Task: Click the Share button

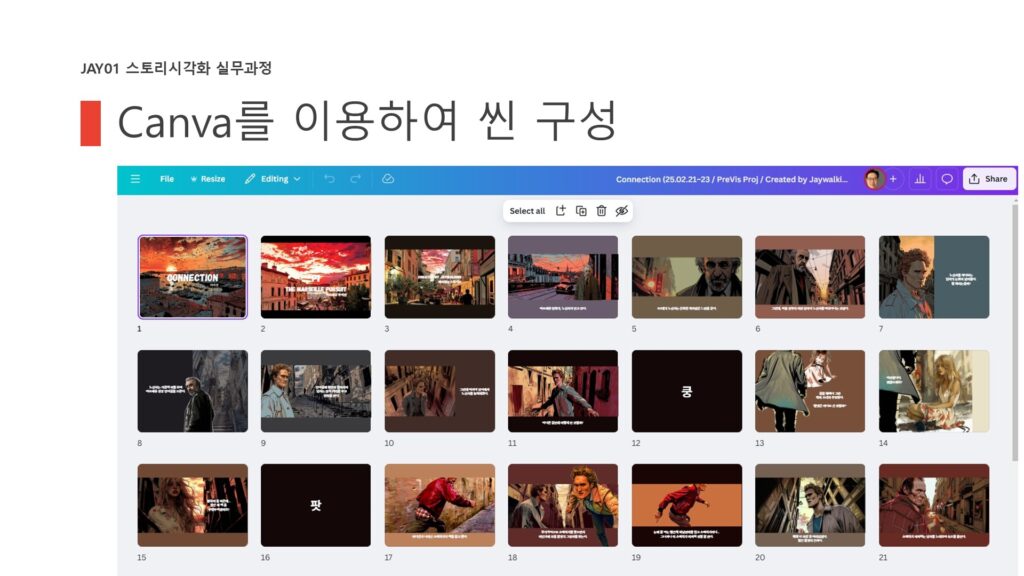Action: [x=989, y=179]
